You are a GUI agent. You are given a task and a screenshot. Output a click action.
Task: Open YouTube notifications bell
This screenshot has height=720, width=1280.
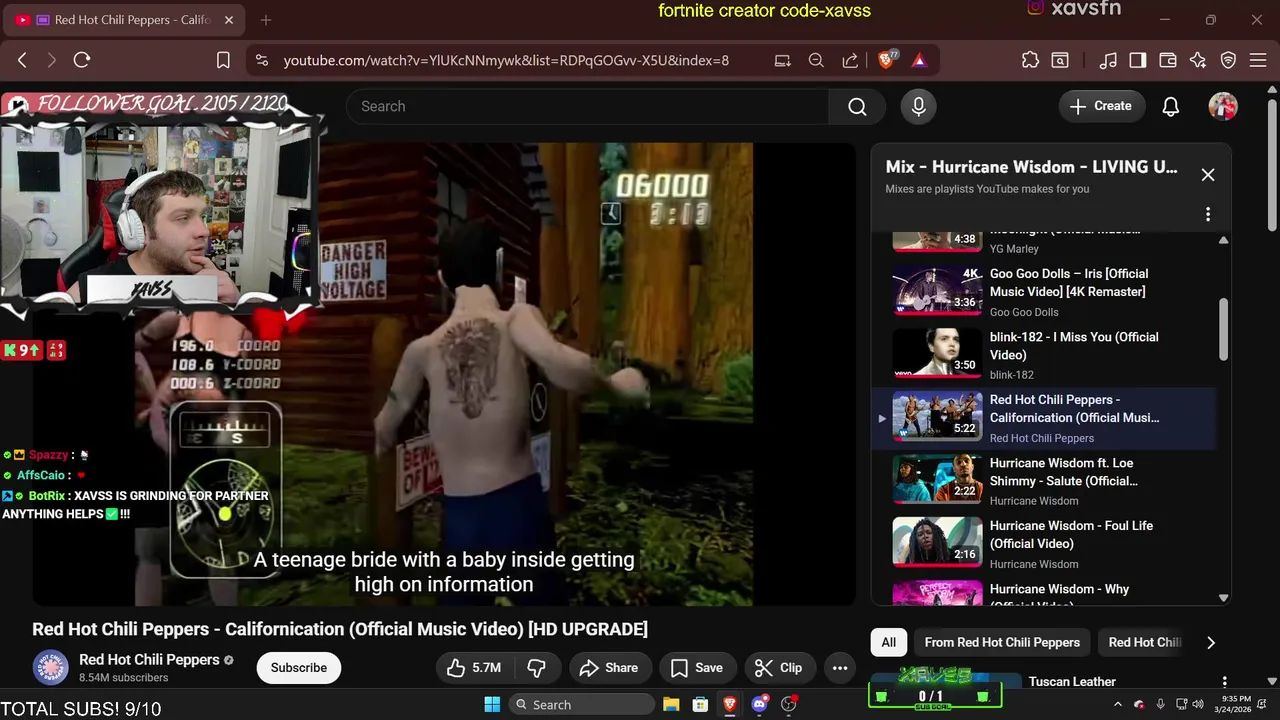[1171, 106]
